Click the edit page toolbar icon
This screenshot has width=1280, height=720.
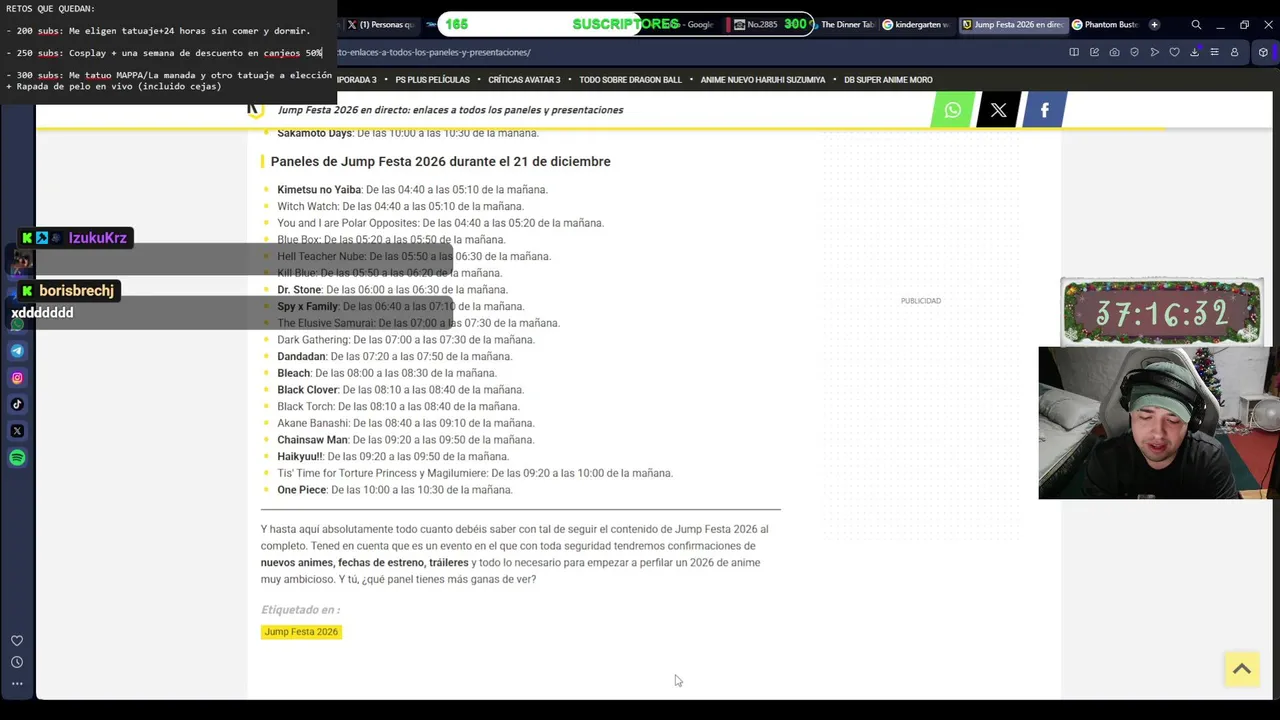point(1094,52)
